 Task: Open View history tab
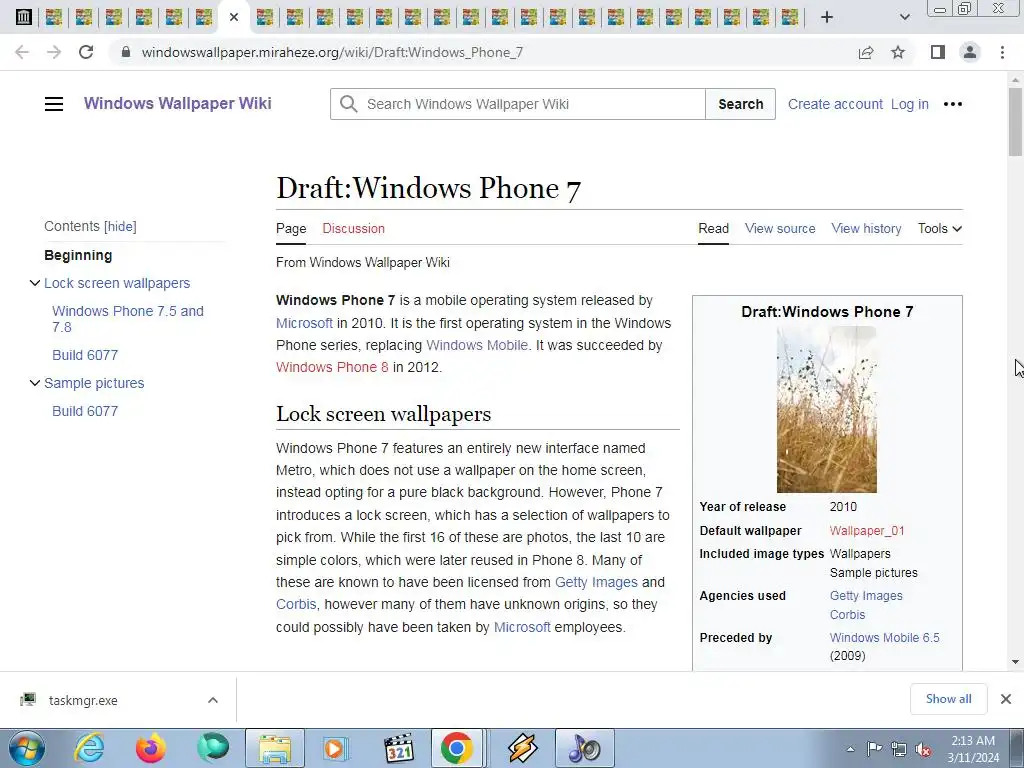(x=866, y=229)
